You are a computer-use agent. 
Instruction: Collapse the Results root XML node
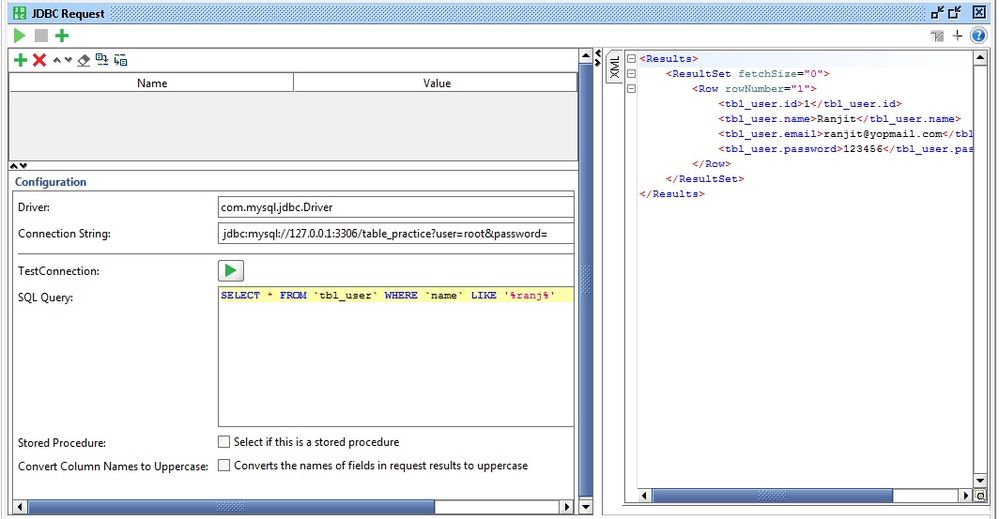pyautogui.click(x=632, y=59)
